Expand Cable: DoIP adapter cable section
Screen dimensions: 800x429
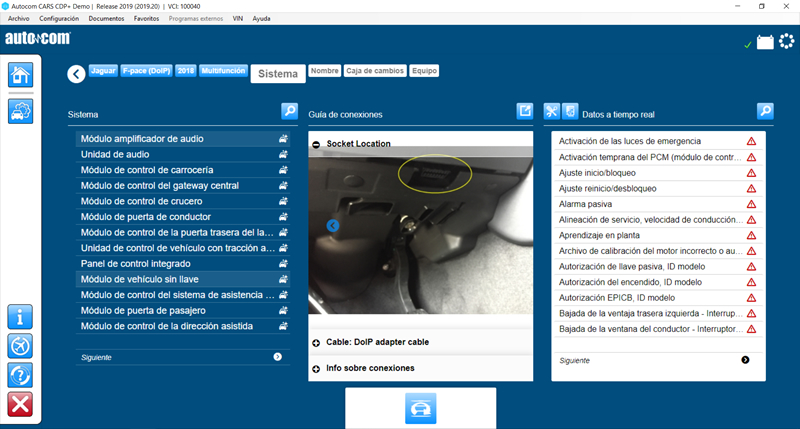(316, 343)
